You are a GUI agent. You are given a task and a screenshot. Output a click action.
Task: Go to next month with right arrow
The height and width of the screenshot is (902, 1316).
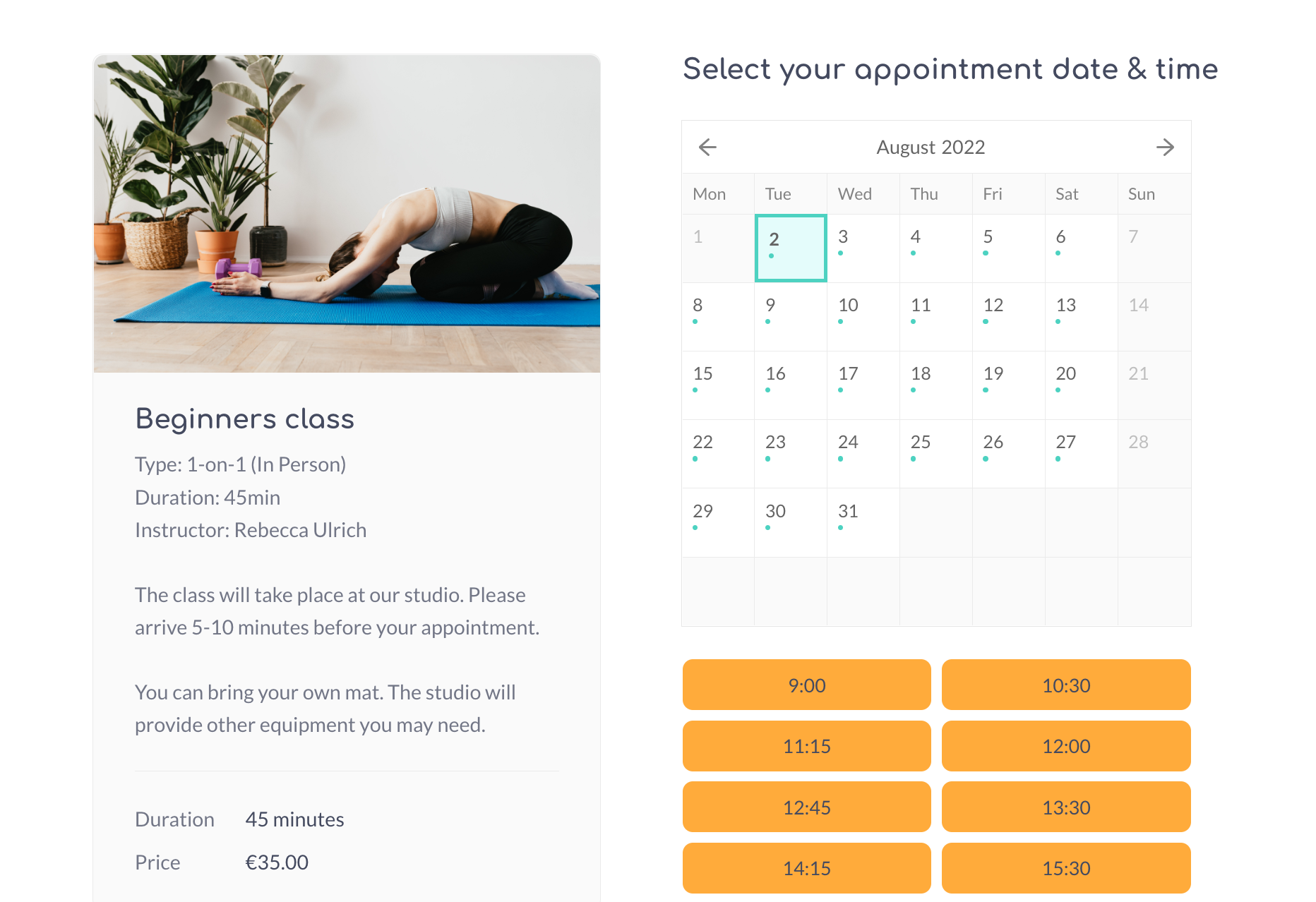coord(1165,147)
